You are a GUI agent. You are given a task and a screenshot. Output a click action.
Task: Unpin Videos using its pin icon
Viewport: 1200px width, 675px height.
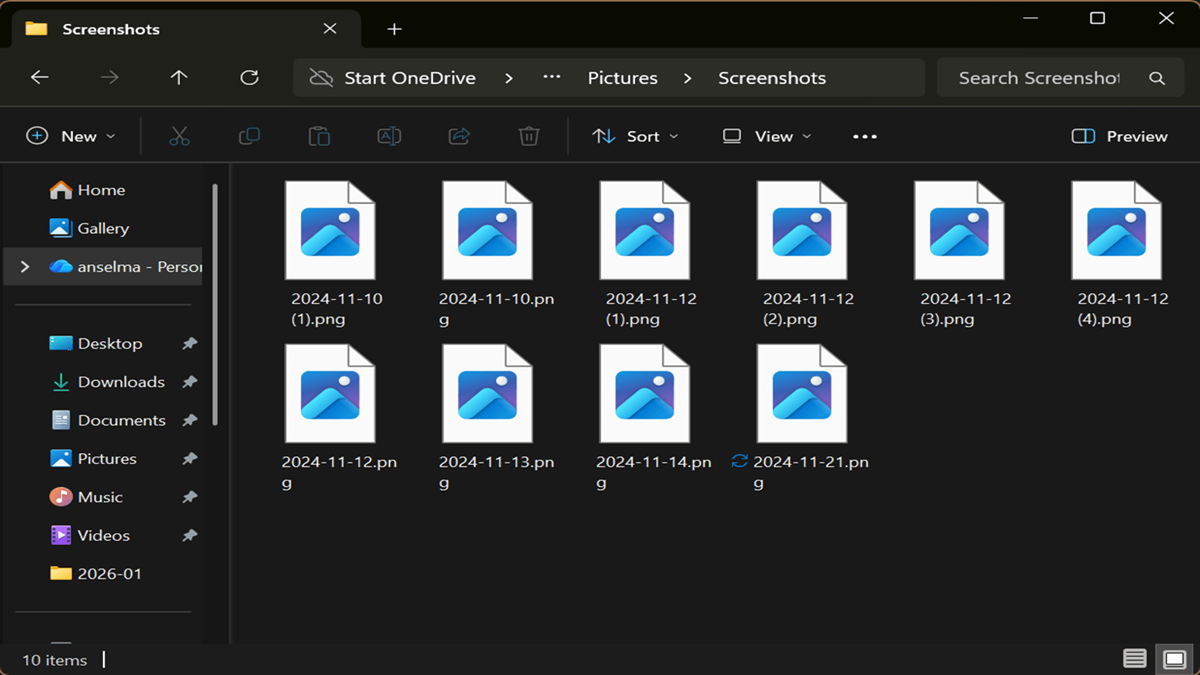[x=189, y=536]
